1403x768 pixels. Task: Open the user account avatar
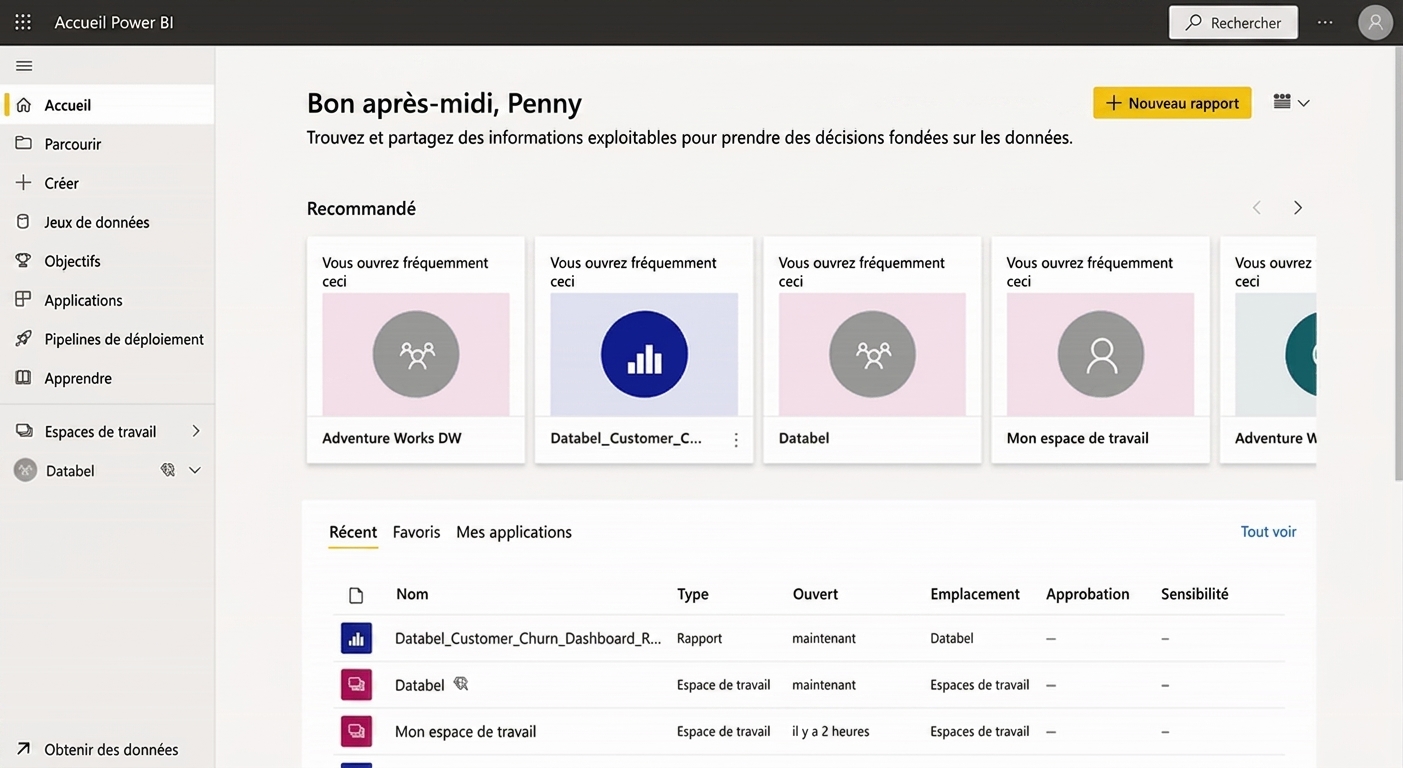pos(1376,22)
